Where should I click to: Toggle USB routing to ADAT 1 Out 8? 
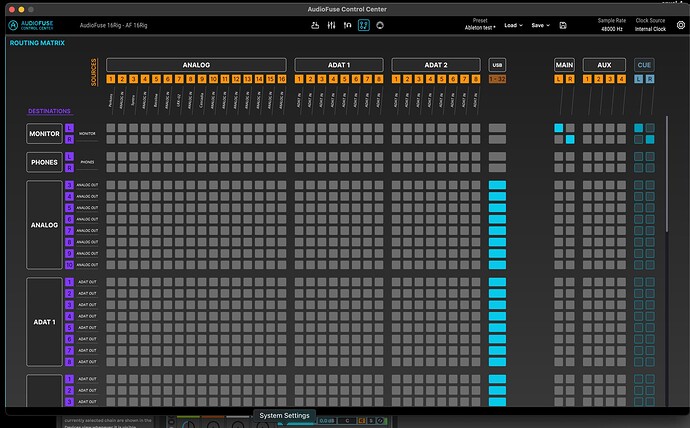(x=497, y=362)
